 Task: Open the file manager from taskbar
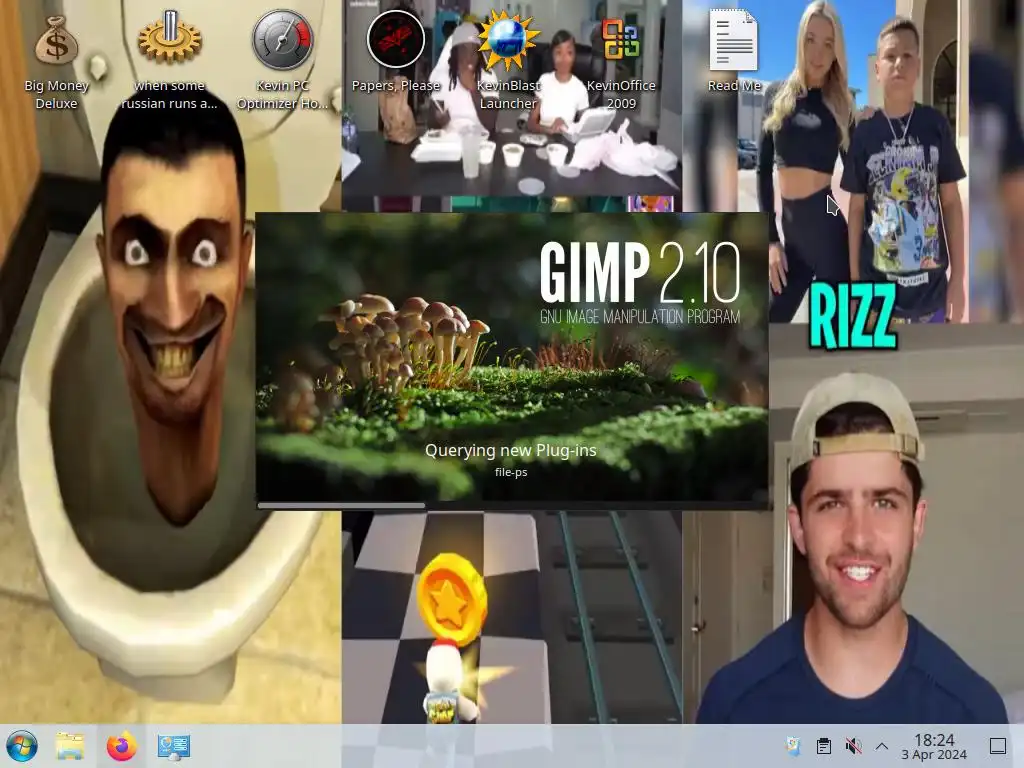click(x=70, y=746)
